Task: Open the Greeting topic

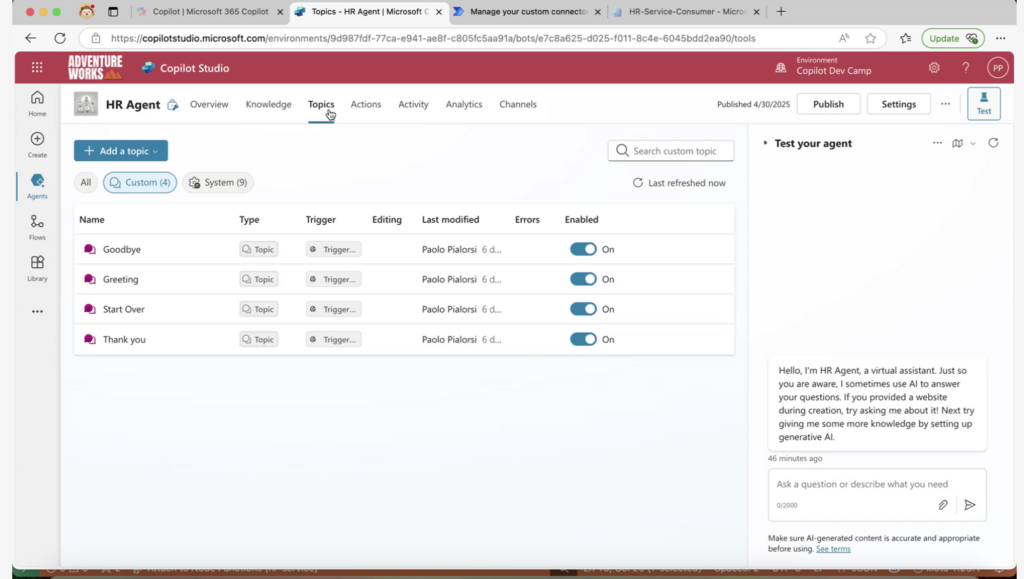Action: [x=120, y=279]
